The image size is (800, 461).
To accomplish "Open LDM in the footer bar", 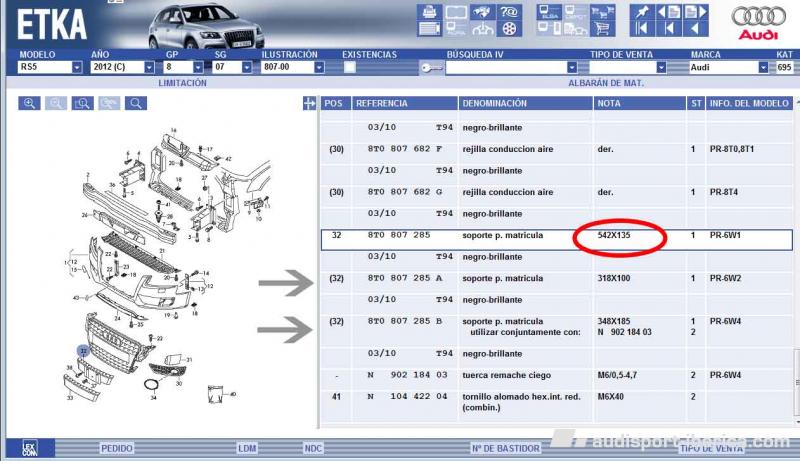I will pyautogui.click(x=247, y=448).
